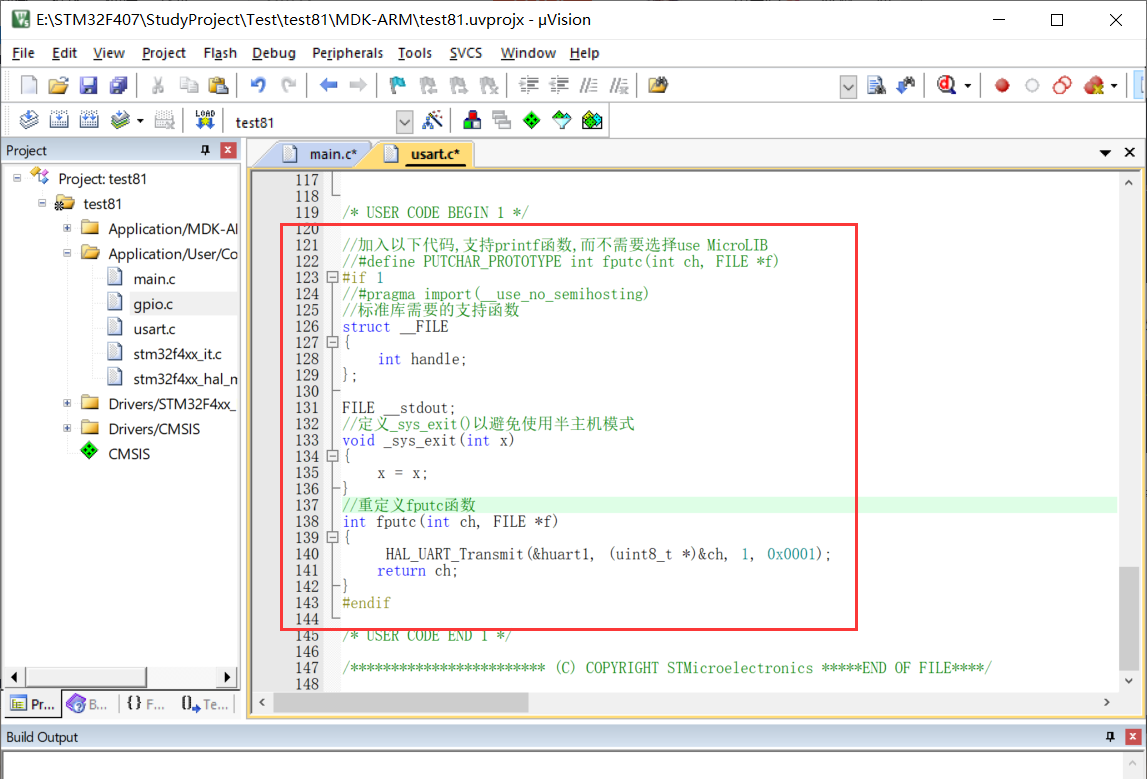Disable all breakpoints
This screenshot has width=1147, height=779.
(x=1062, y=85)
